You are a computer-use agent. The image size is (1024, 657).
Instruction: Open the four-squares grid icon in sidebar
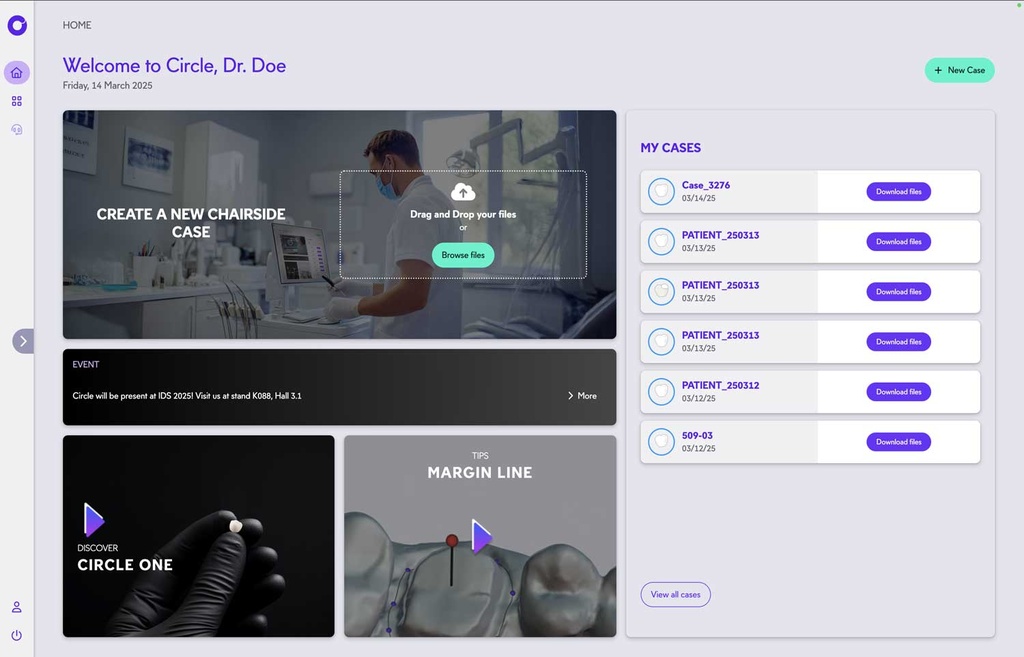click(x=17, y=101)
